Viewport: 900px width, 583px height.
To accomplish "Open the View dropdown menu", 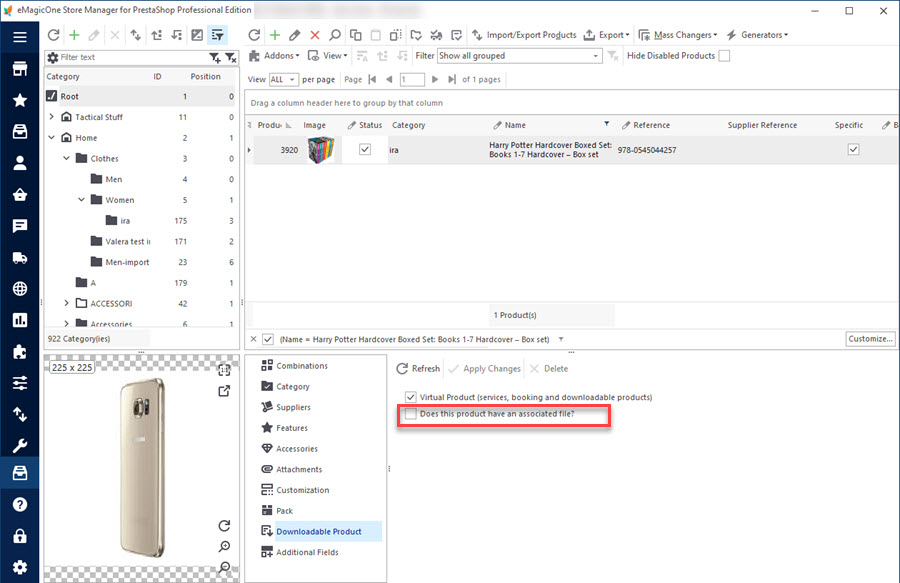I will click(328, 56).
